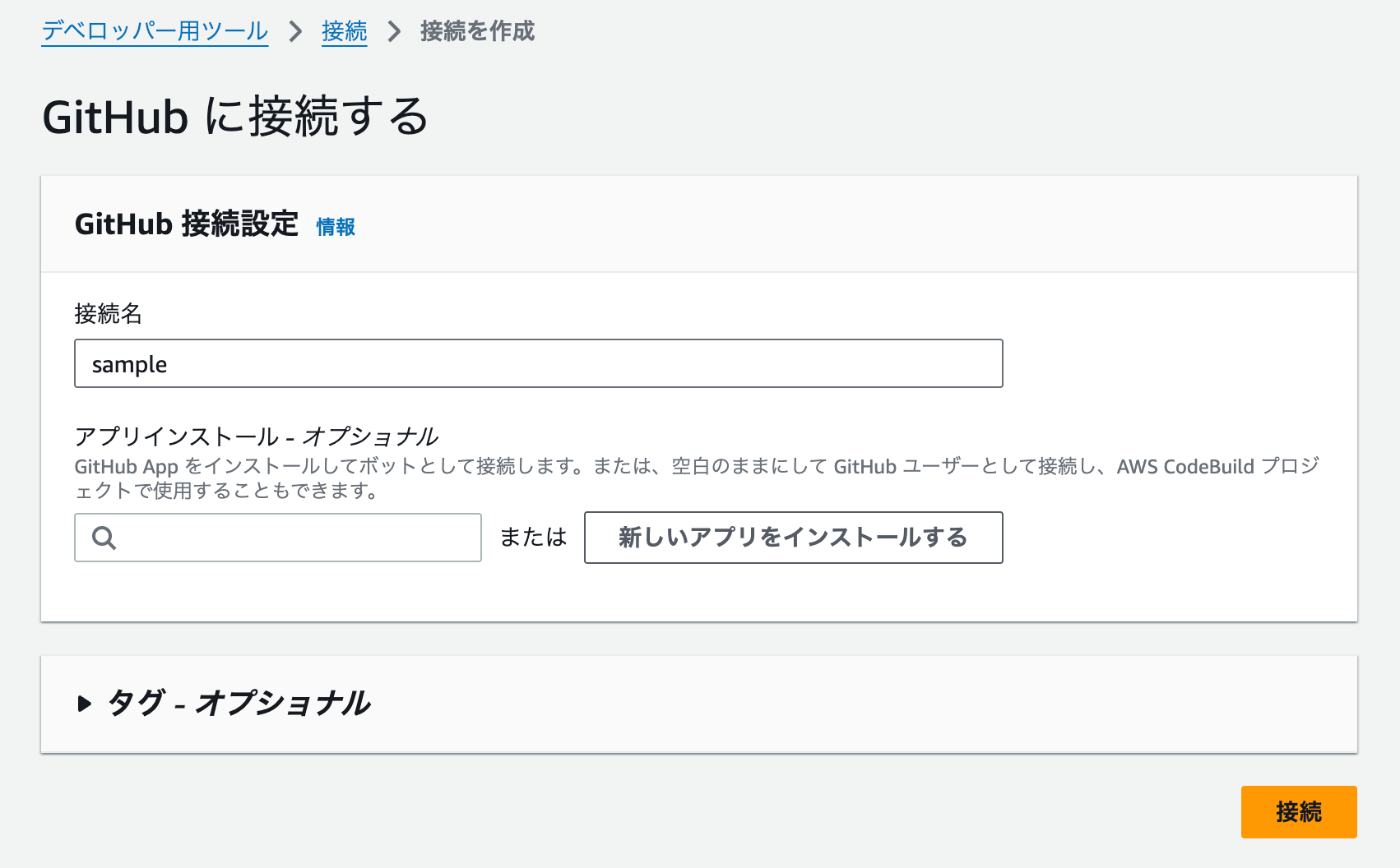Screen dimensions: 1400x868
Task: Click the GitHub App description text
Action: point(696,479)
